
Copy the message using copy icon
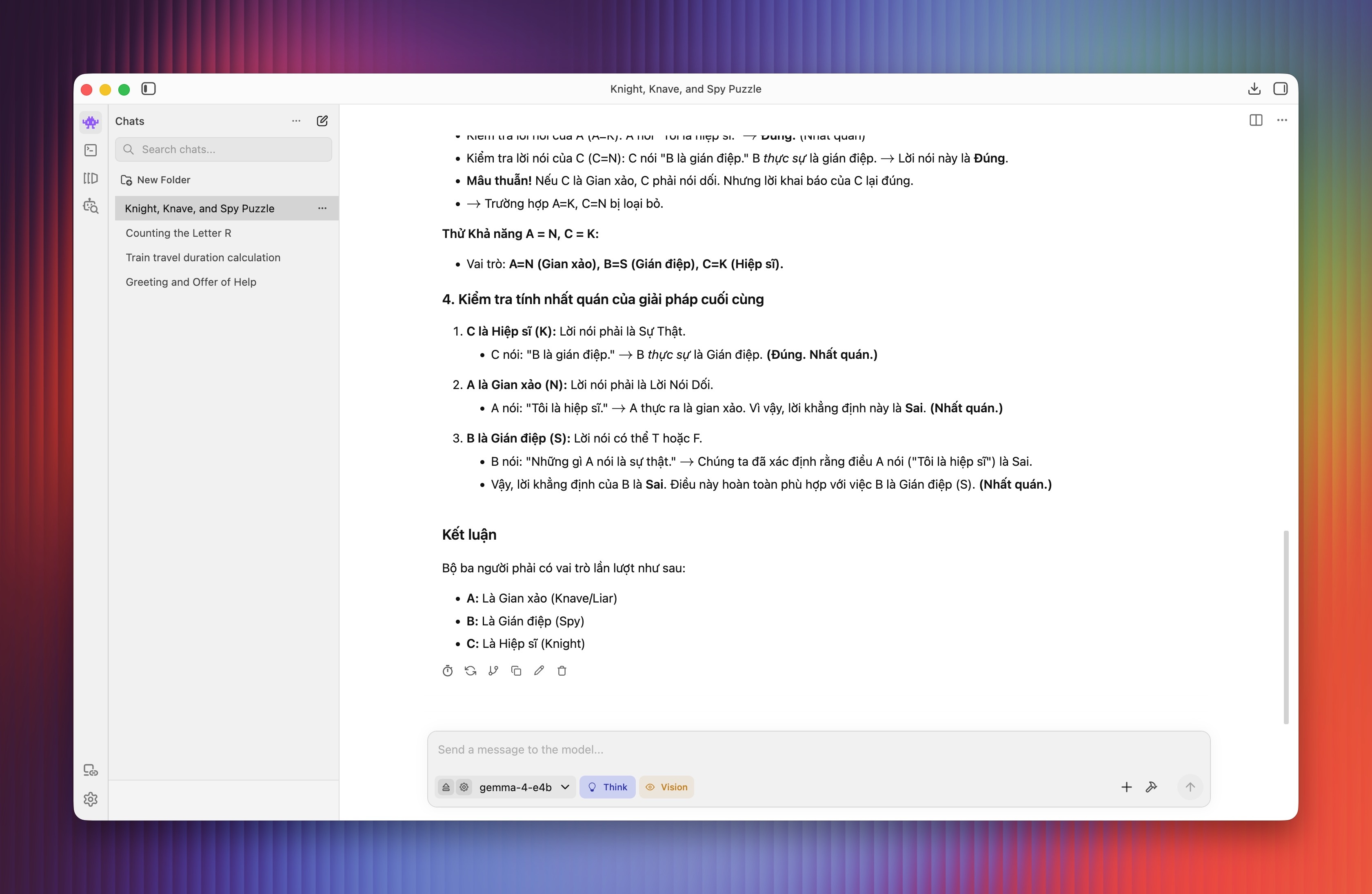coord(516,670)
